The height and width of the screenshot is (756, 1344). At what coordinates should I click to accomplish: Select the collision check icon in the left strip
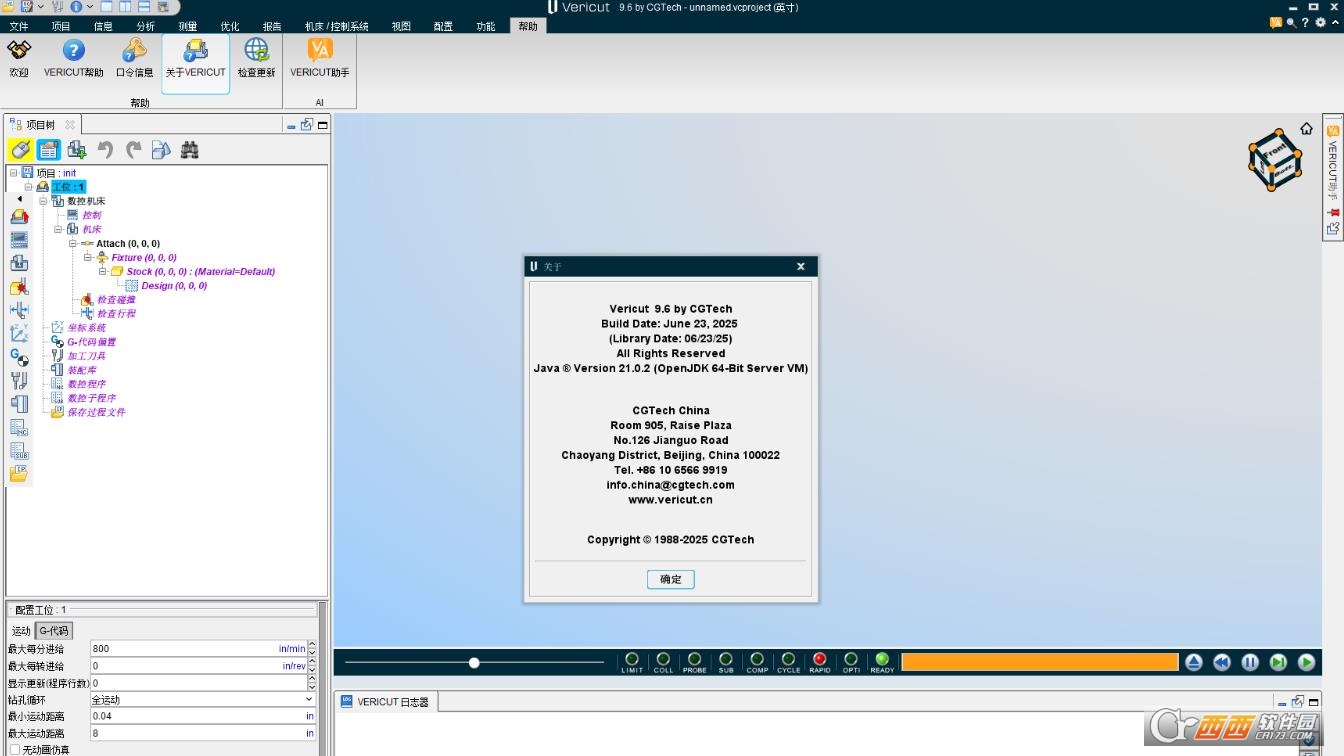click(19, 287)
